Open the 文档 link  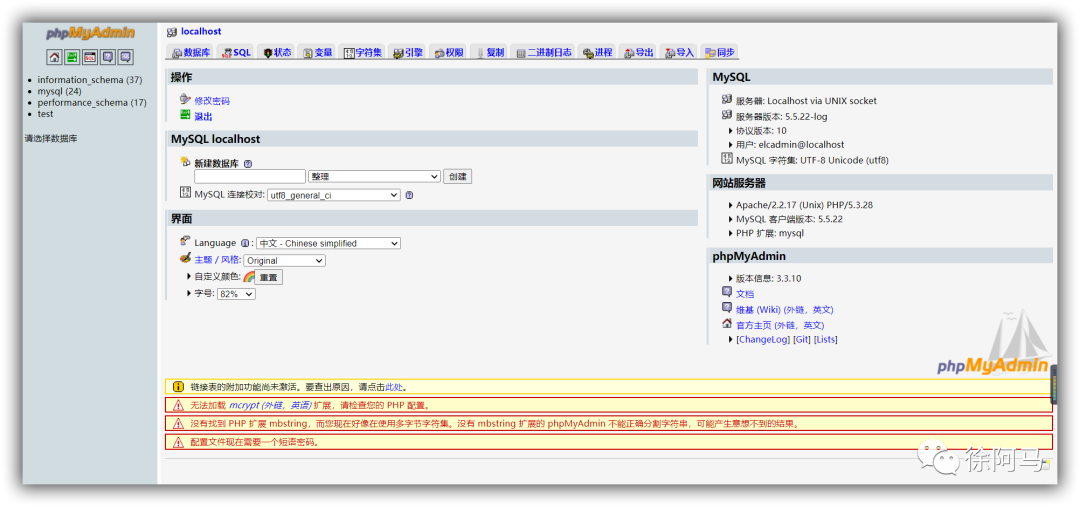(745, 294)
